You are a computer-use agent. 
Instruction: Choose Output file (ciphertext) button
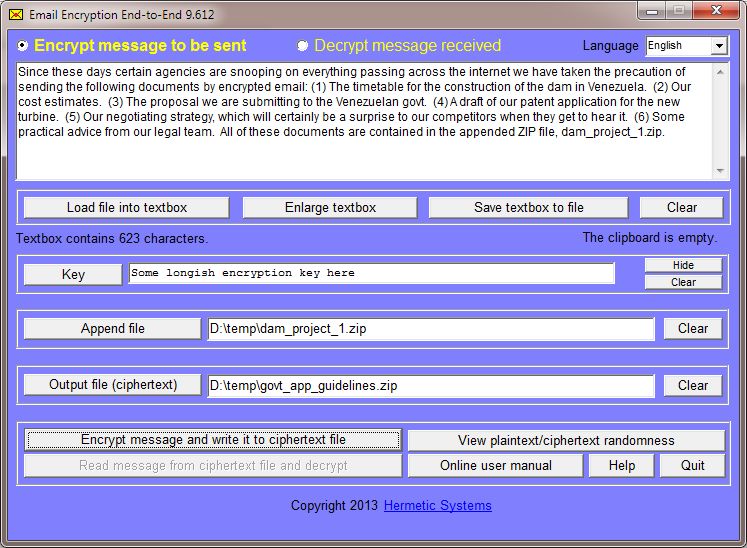[x=112, y=384]
